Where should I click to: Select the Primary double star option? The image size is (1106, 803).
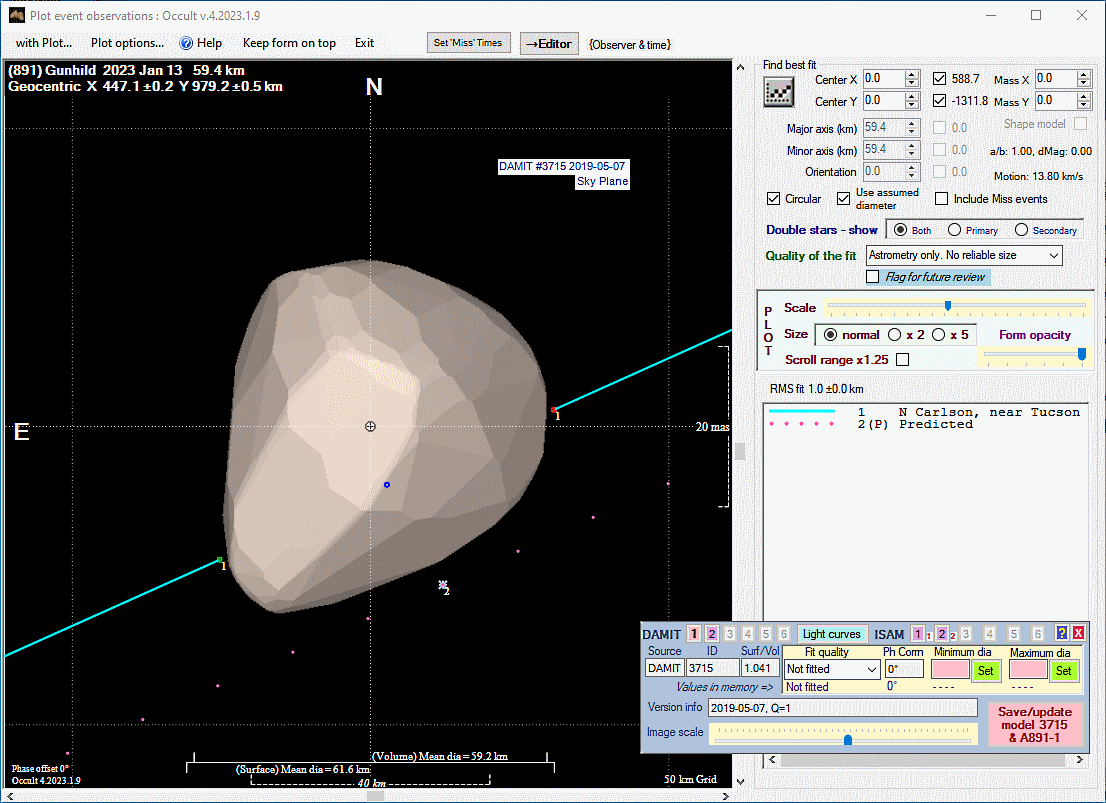pyautogui.click(x=955, y=230)
